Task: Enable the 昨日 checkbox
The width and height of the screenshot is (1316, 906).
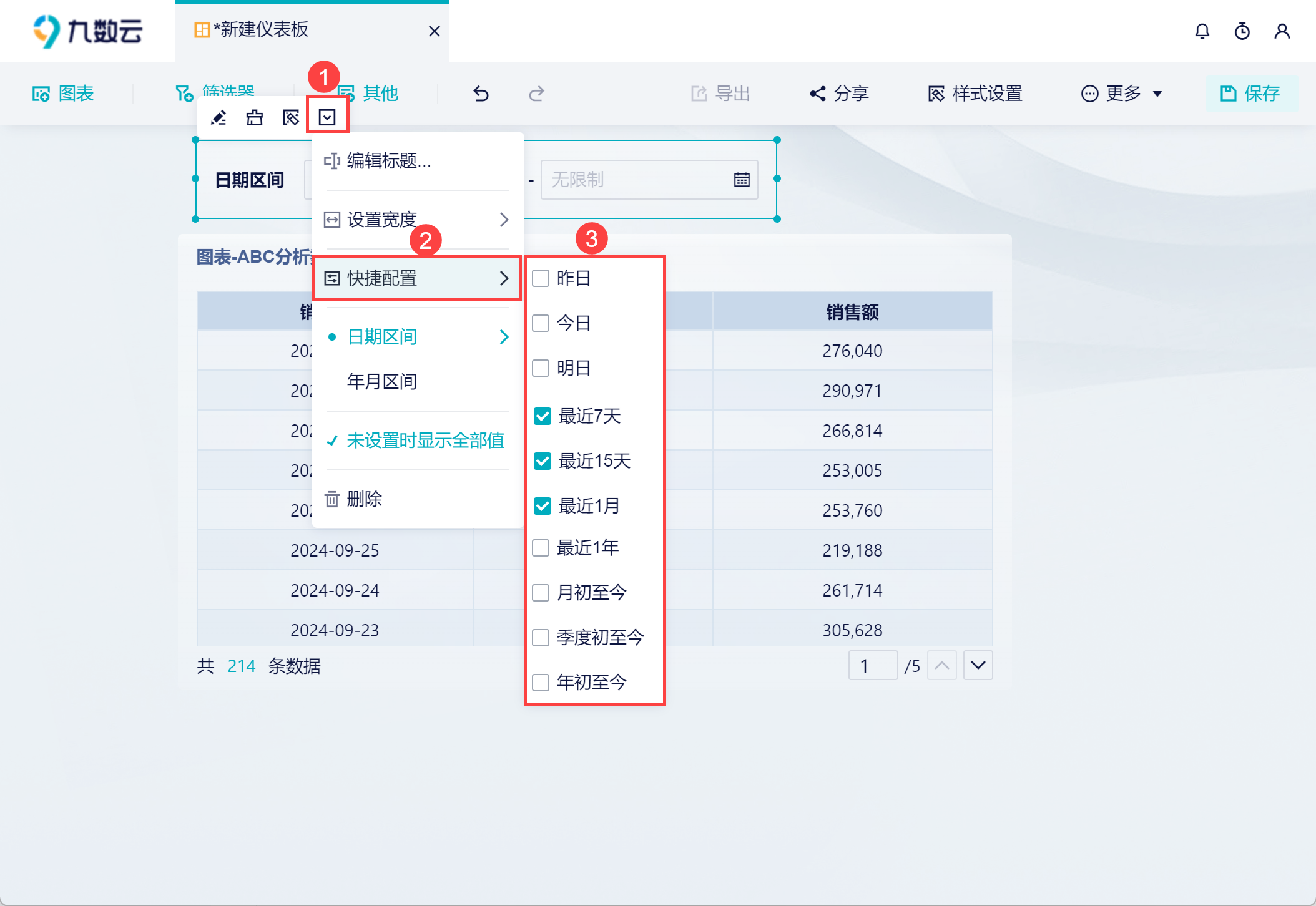Action: tap(541, 278)
